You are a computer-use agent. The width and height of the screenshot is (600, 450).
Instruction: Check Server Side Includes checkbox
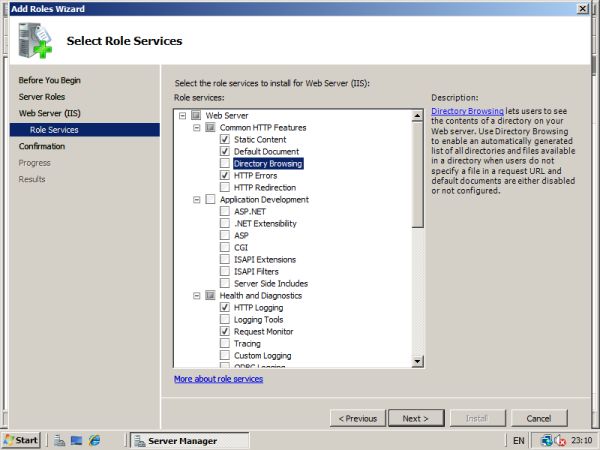pos(225,283)
